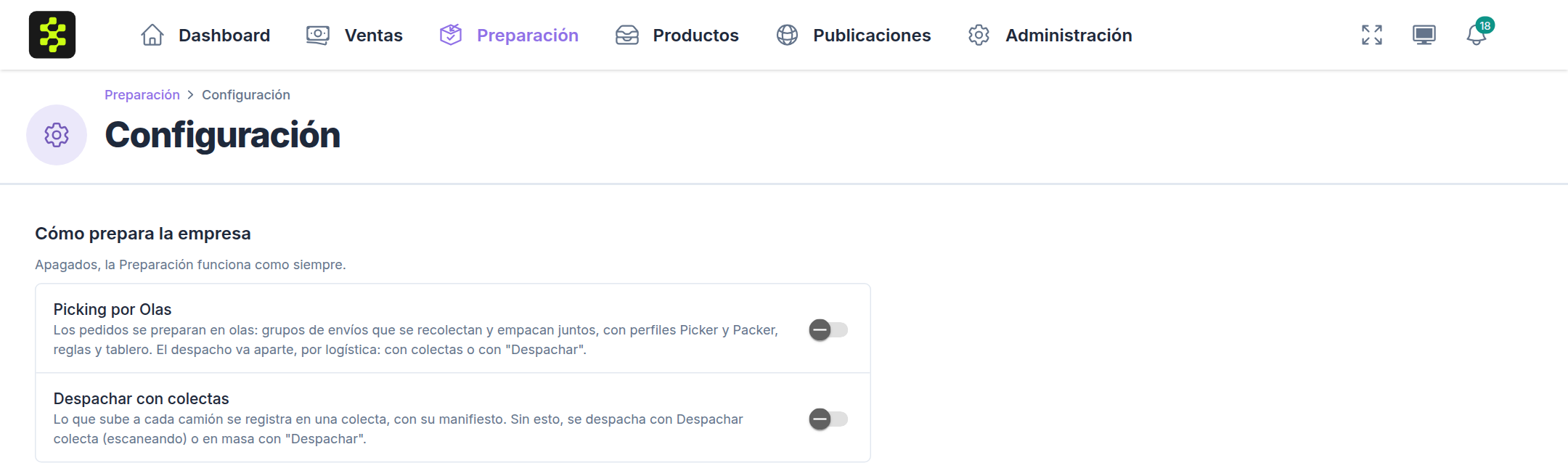The width and height of the screenshot is (1568, 468).
Task: Click the Ventas cash icon
Action: point(318,35)
